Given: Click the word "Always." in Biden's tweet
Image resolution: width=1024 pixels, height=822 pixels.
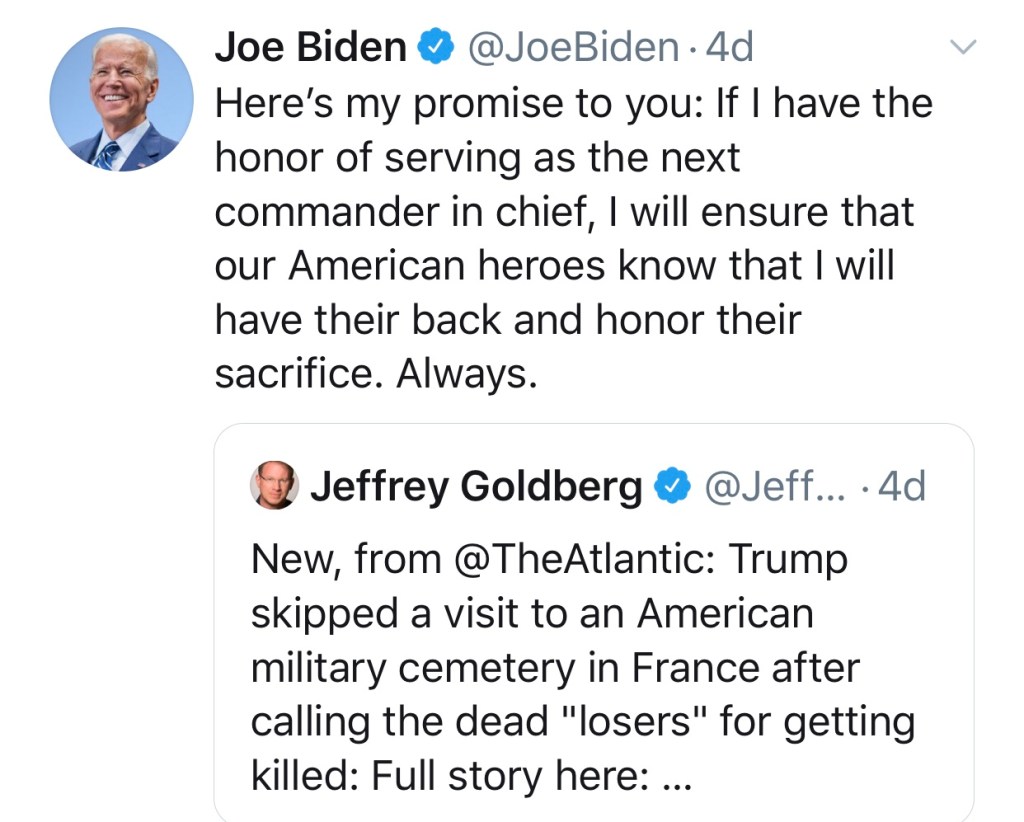Looking at the screenshot, I should click(x=468, y=374).
